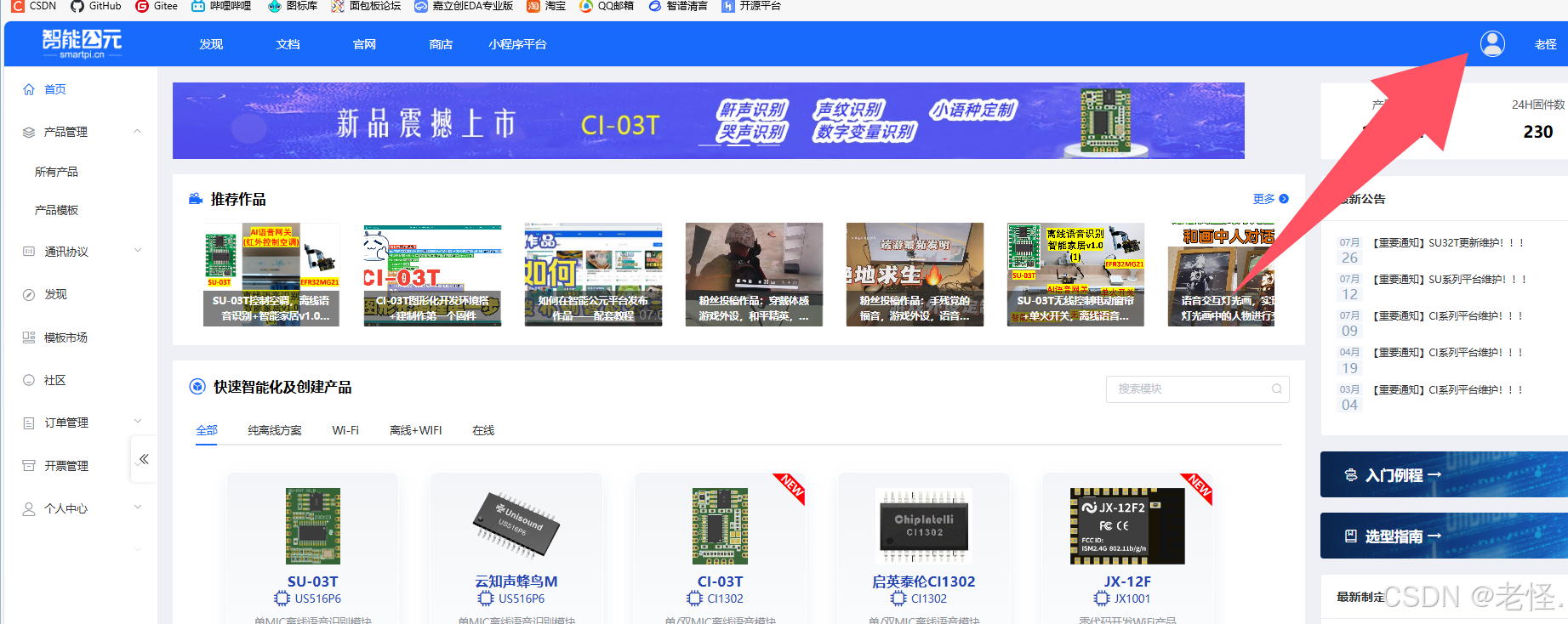
Task: Open the Gitee bookmark
Action: pyautogui.click(x=157, y=6)
